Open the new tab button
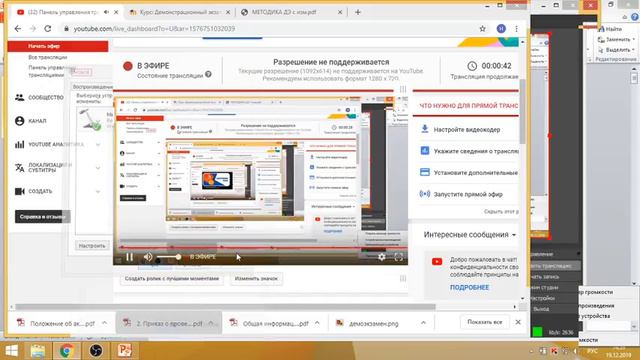The image size is (640, 360). (x=358, y=12)
